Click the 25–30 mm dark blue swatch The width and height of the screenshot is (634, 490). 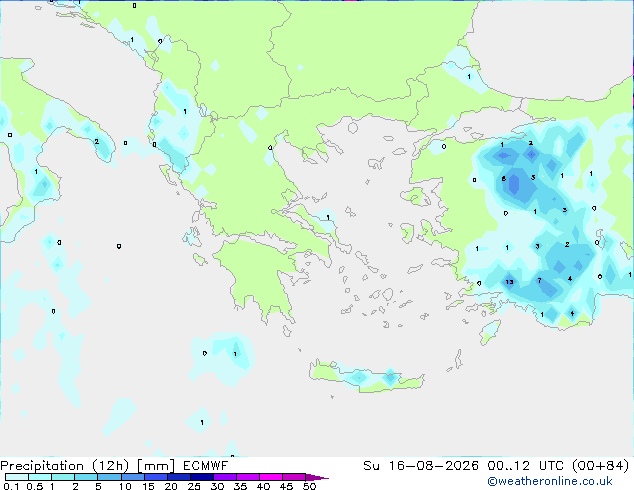point(202,477)
